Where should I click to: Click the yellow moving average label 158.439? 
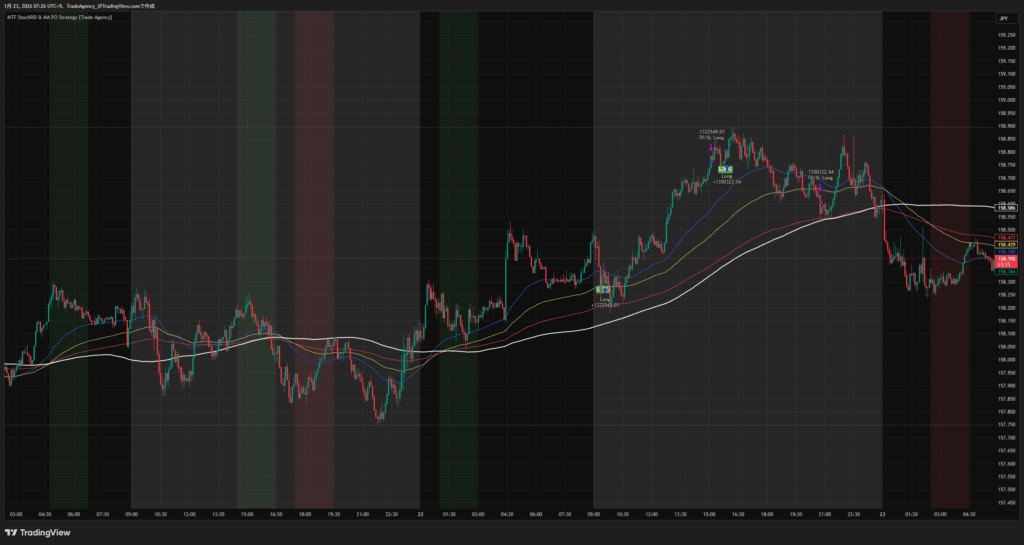pyautogui.click(x=1005, y=245)
